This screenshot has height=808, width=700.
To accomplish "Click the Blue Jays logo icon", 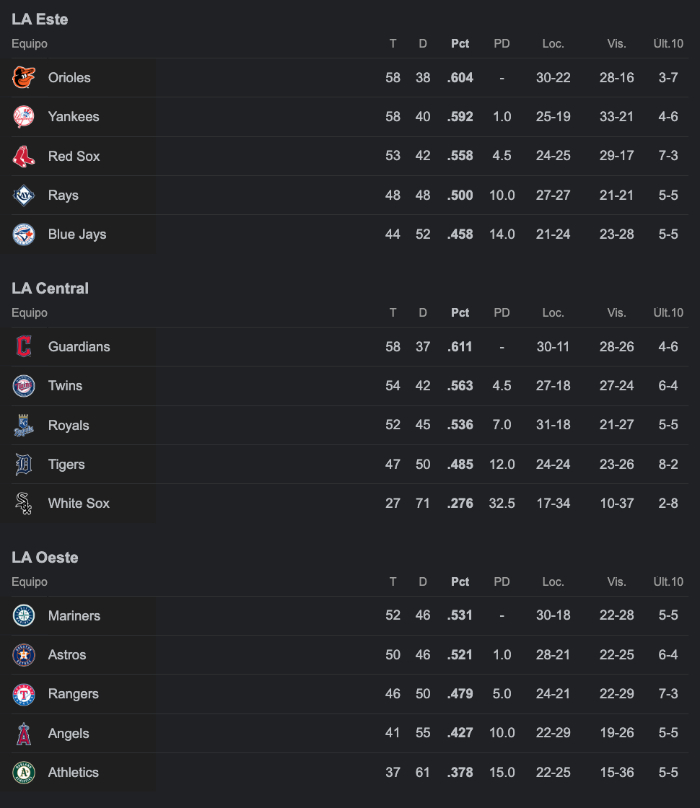I will click(24, 234).
